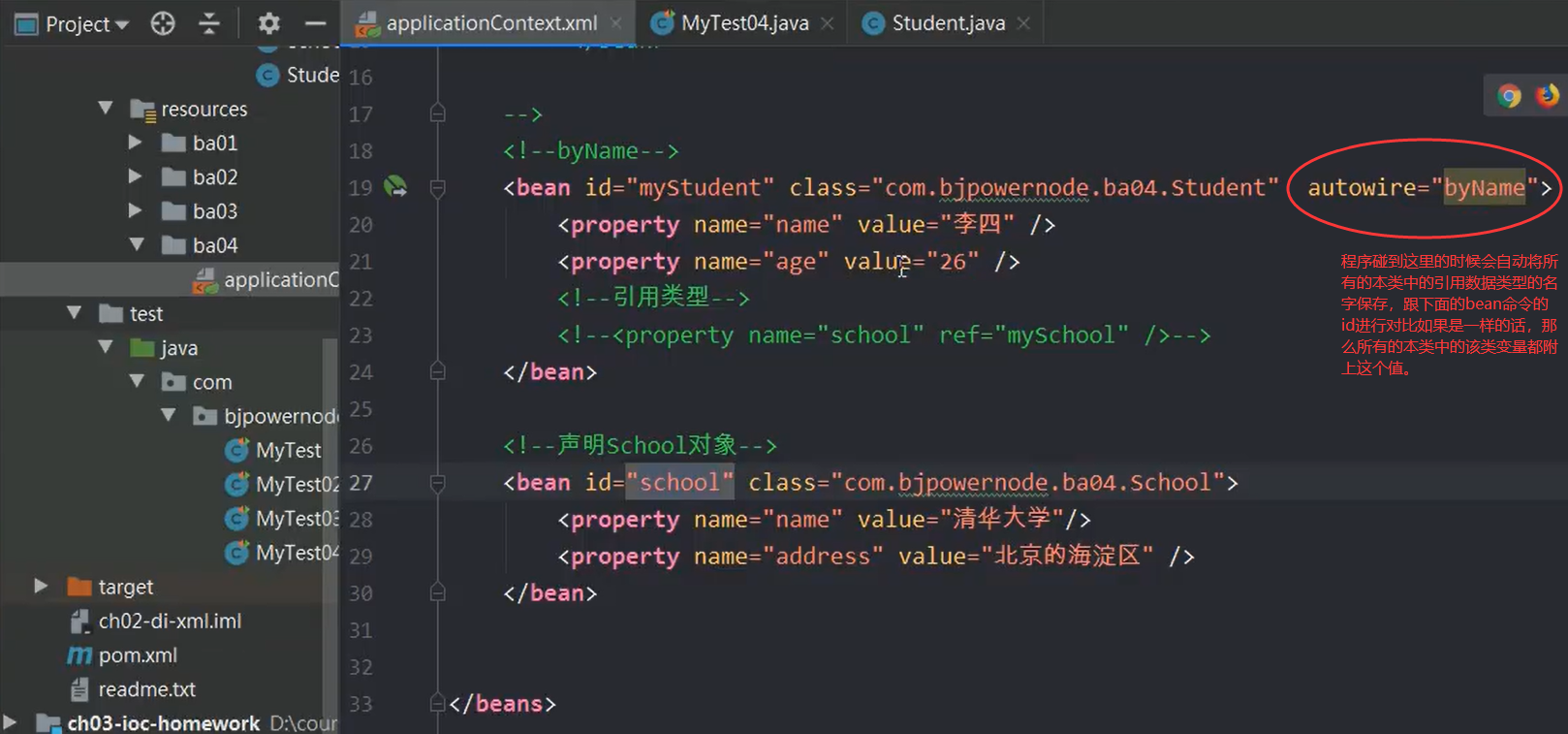Image resolution: width=1568 pixels, height=734 pixels.
Task: Expand the ba03 folder
Action: [136, 210]
